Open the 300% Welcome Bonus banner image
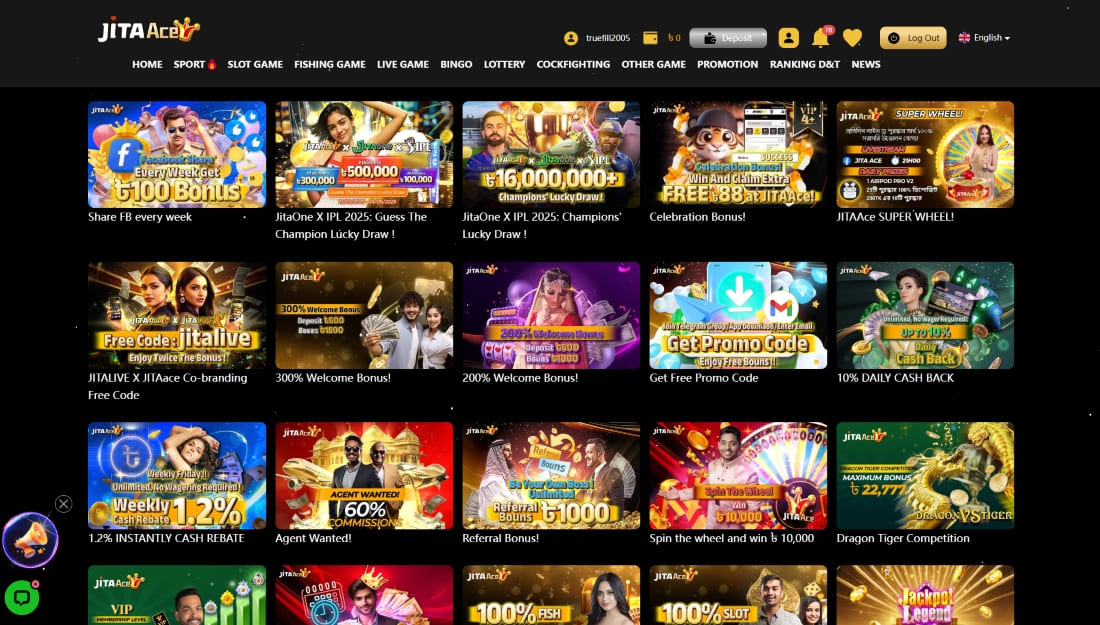This screenshot has width=1100, height=625. pos(364,316)
